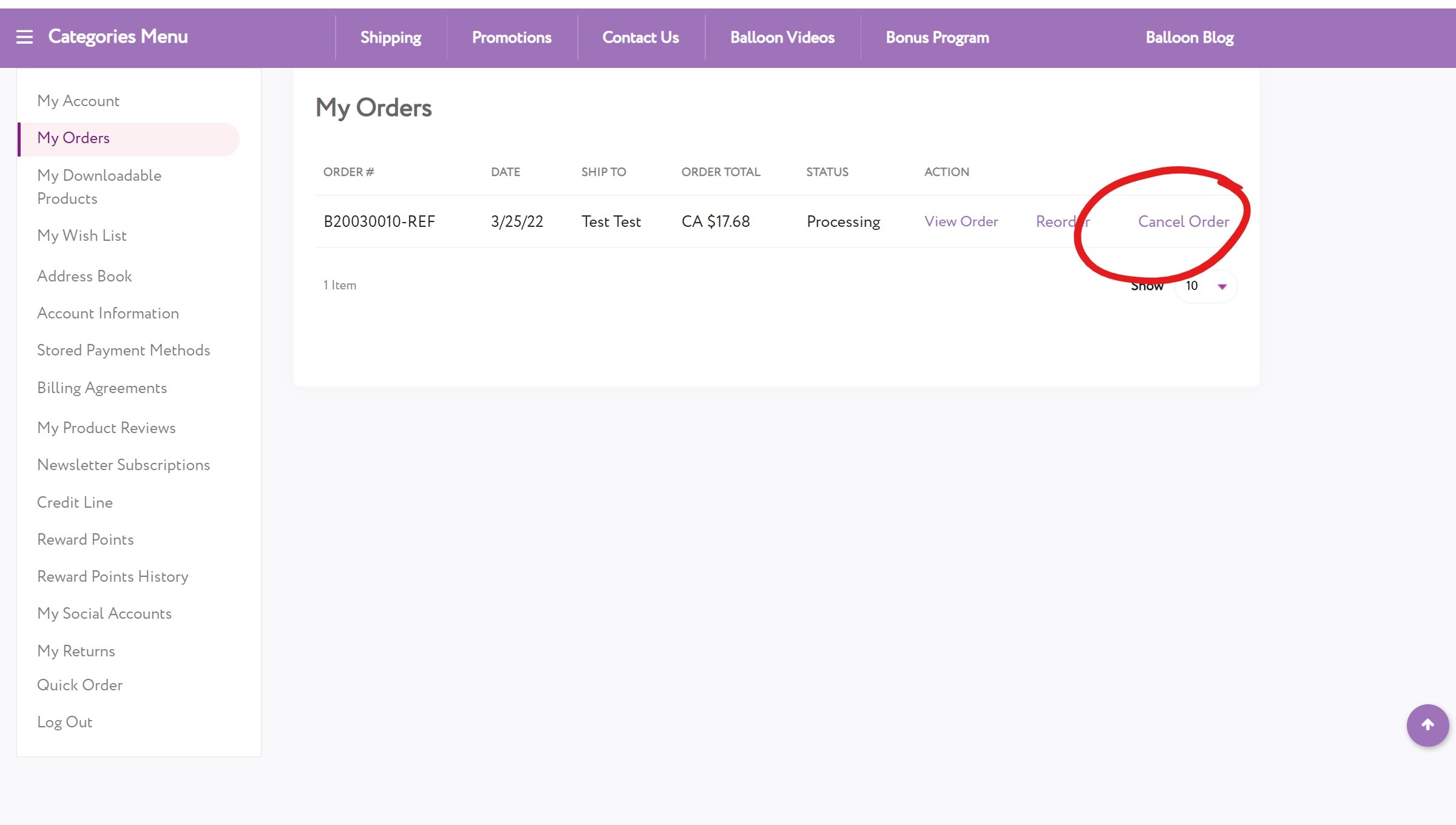The height and width of the screenshot is (825, 1456).
Task: Visit the Balloon Blog
Action: (x=1189, y=38)
